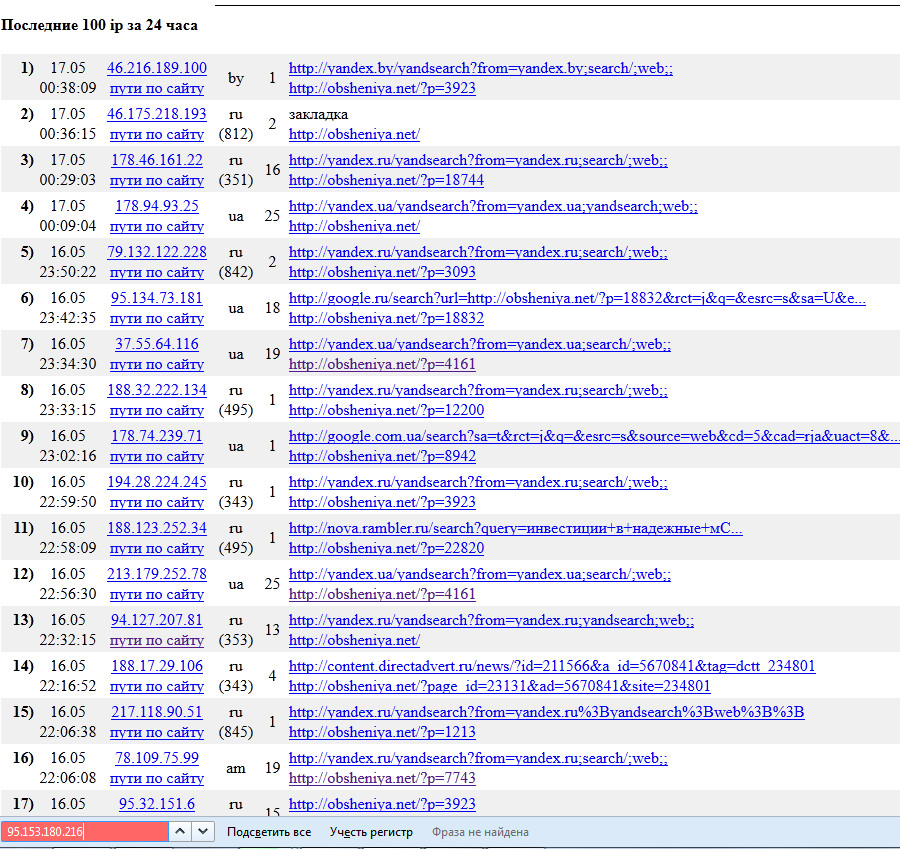The height and width of the screenshot is (849, 900).
Task: Toggle 'Учесть регистр' case option
Action: [x=371, y=832]
